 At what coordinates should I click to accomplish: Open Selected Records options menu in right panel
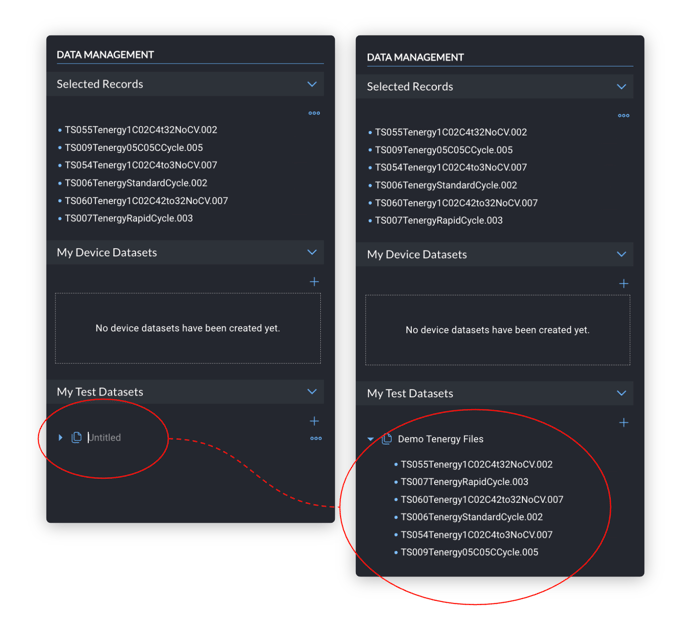point(624,115)
